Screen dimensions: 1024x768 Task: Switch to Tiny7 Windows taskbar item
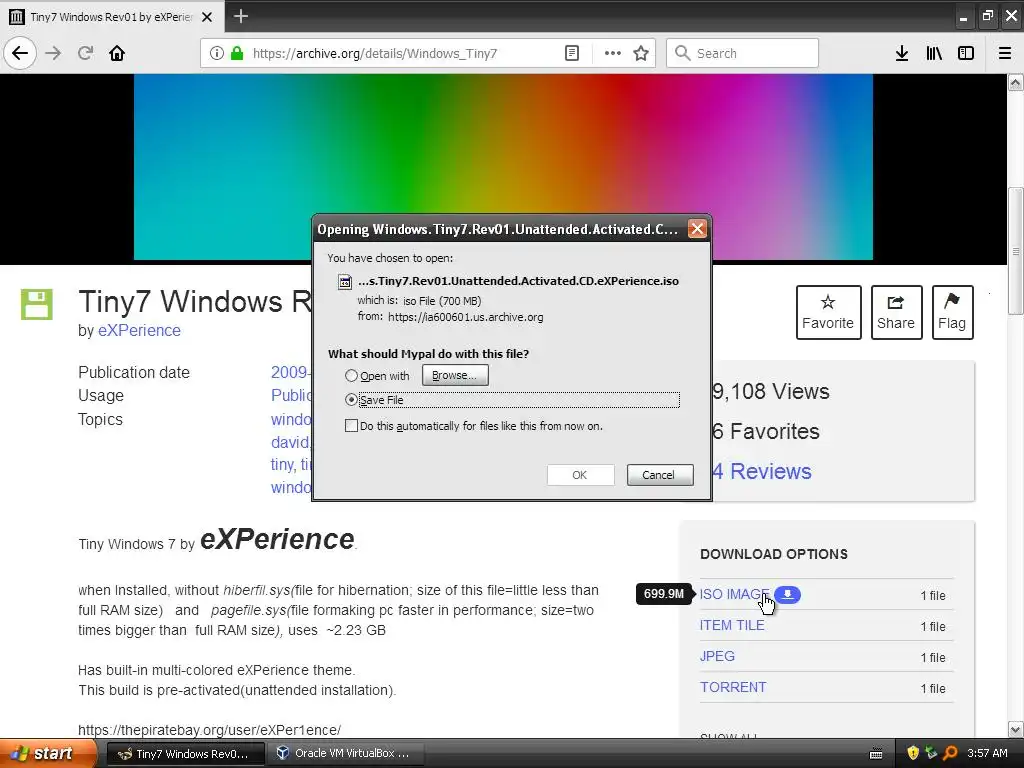(185, 754)
